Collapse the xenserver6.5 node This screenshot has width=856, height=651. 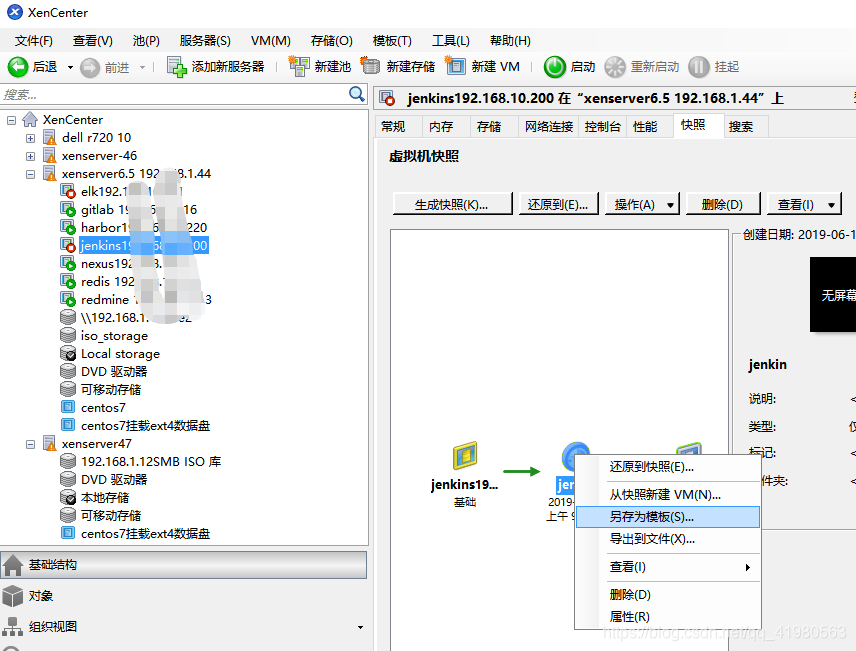pos(31,174)
